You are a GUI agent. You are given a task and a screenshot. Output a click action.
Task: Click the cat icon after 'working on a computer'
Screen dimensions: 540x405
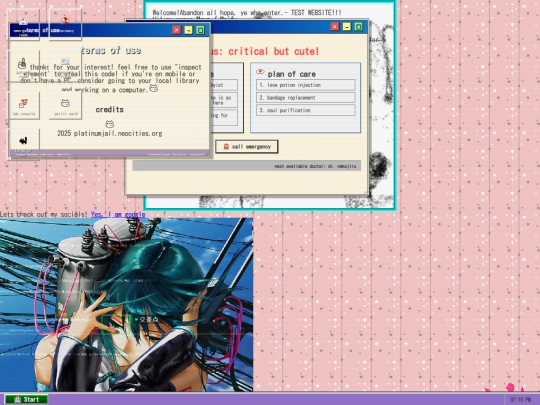[x=154, y=88]
